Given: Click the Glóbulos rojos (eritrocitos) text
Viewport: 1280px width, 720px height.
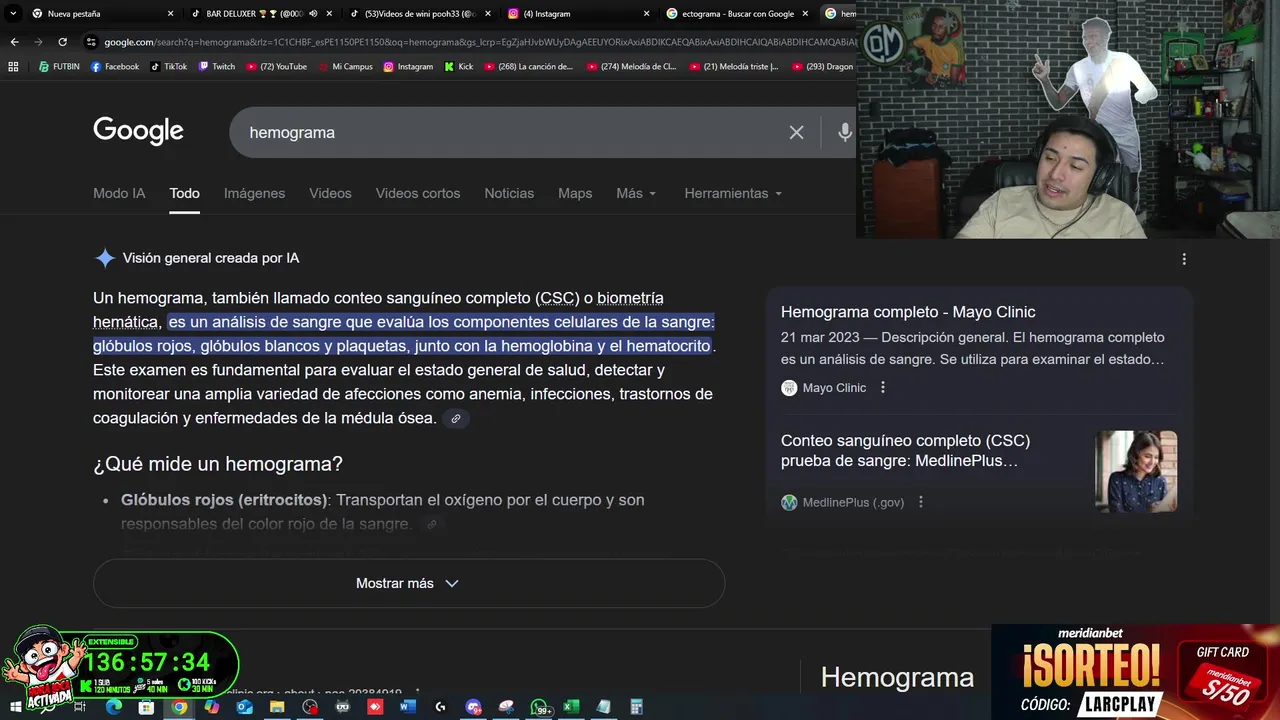Looking at the screenshot, I should [x=224, y=500].
